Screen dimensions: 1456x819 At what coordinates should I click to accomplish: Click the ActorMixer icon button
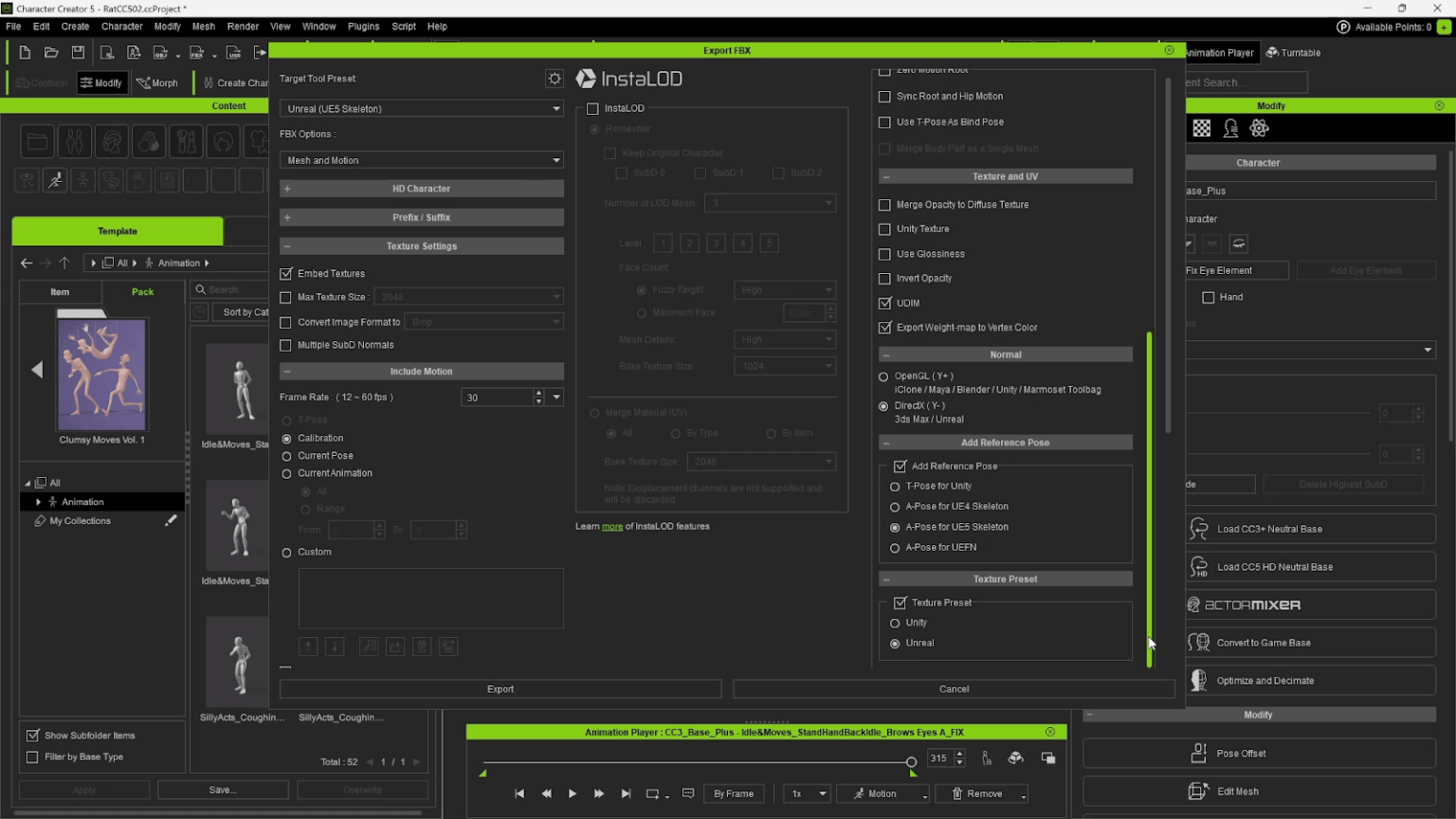coord(1193,605)
